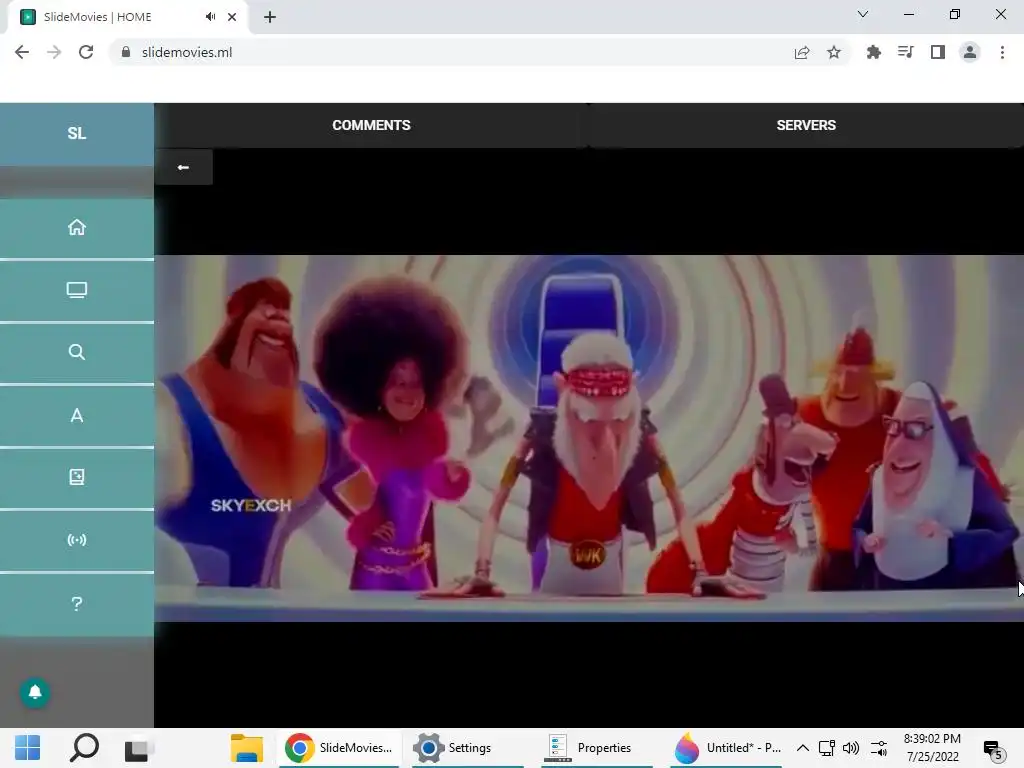View site info via lock icon

[126, 52]
